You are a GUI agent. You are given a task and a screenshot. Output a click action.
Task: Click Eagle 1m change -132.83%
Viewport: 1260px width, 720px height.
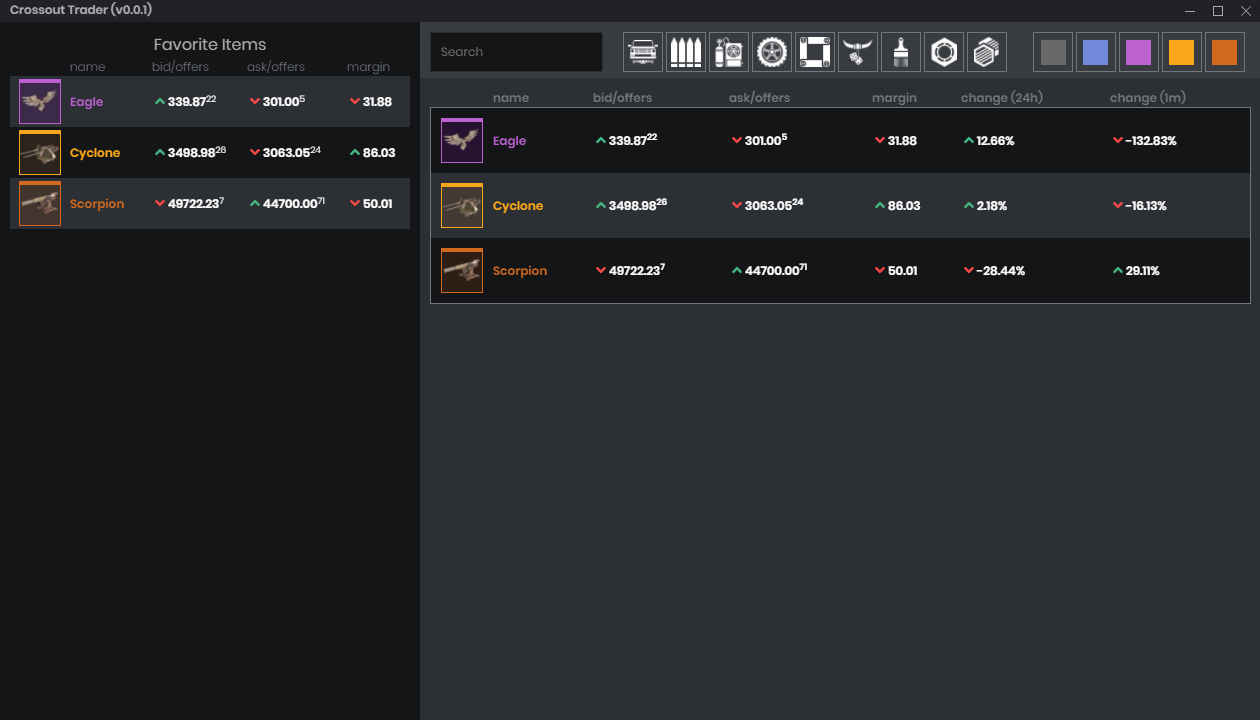(x=1145, y=141)
